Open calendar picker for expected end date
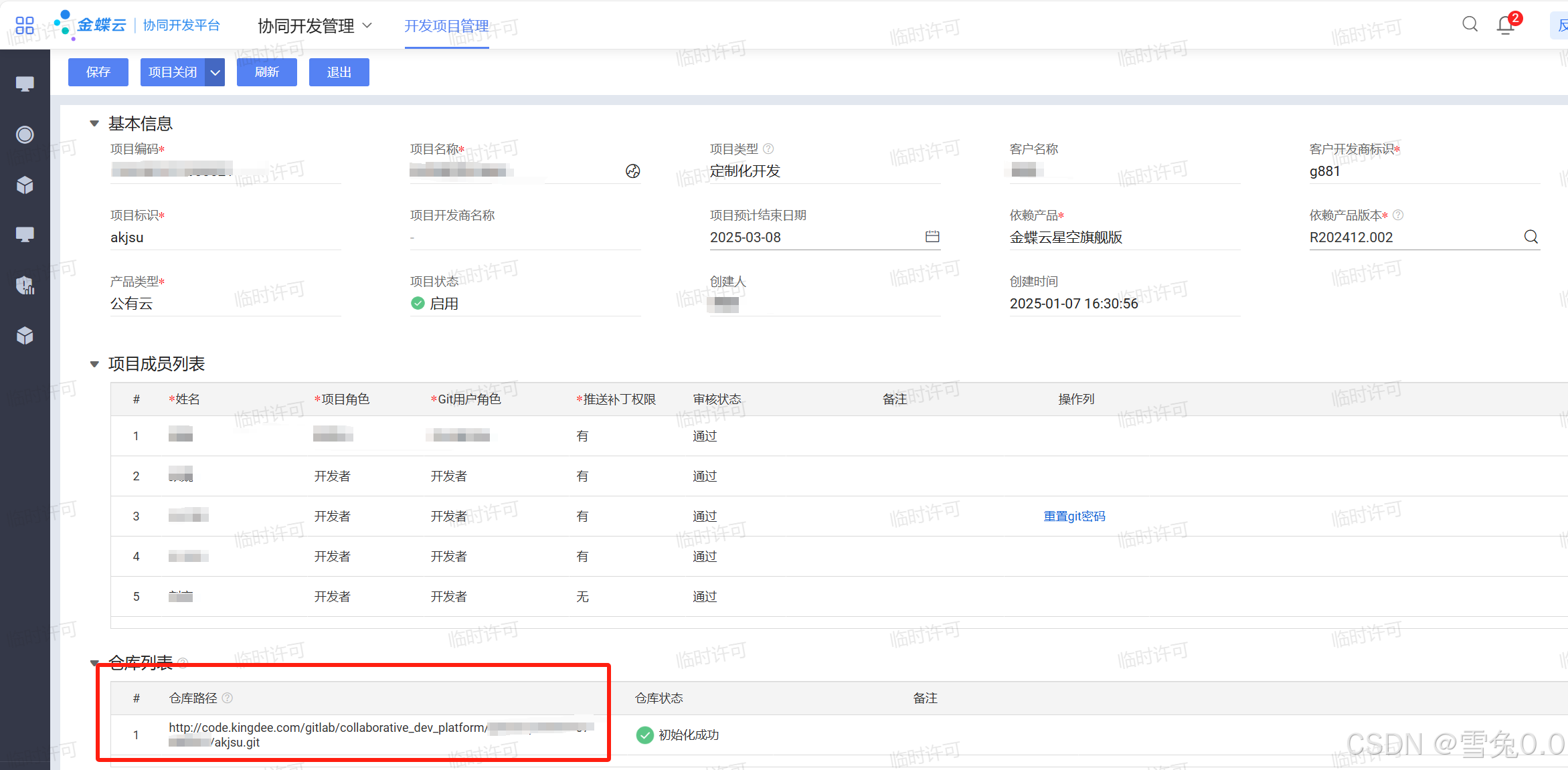 (x=932, y=237)
